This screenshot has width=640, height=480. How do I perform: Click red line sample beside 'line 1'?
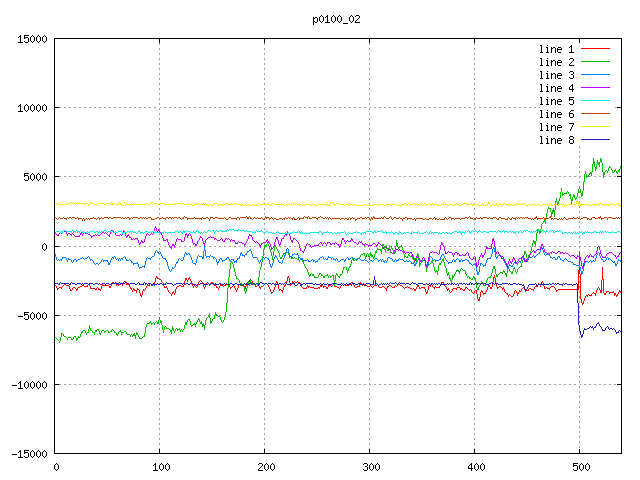click(x=595, y=49)
